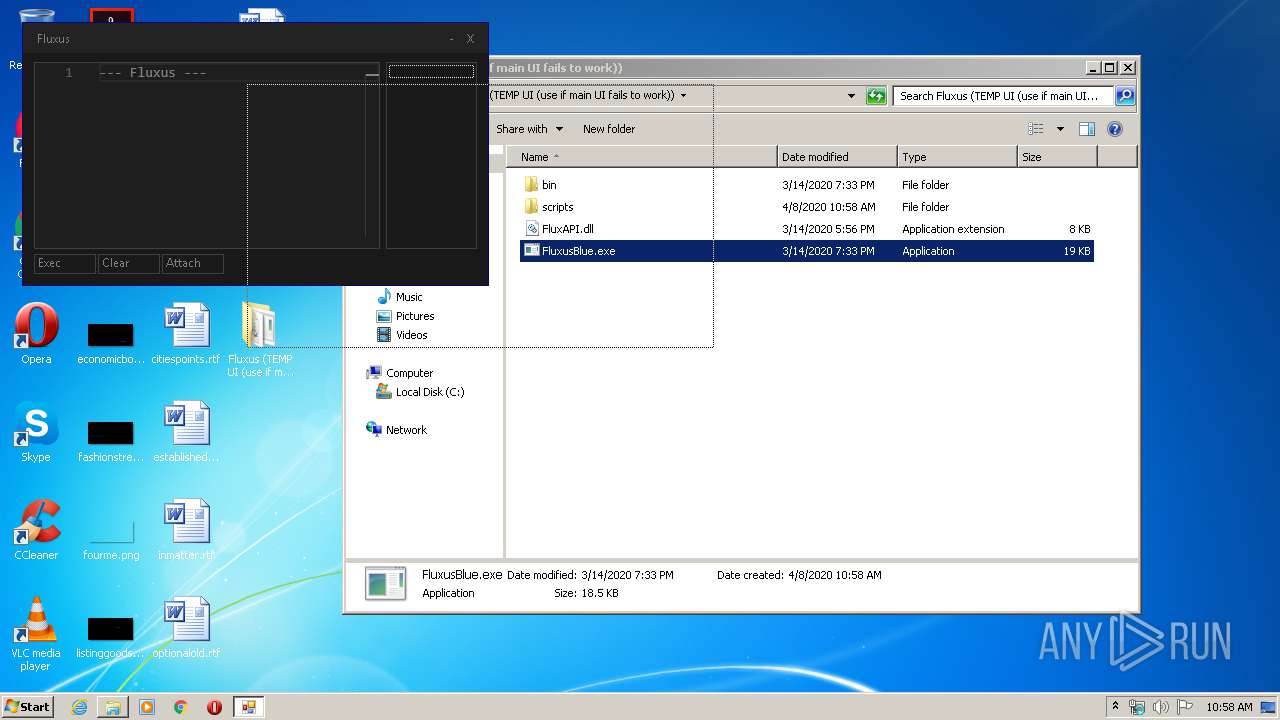Click the Action Center flag icon
The height and width of the screenshot is (720, 1280).
click(1184, 707)
